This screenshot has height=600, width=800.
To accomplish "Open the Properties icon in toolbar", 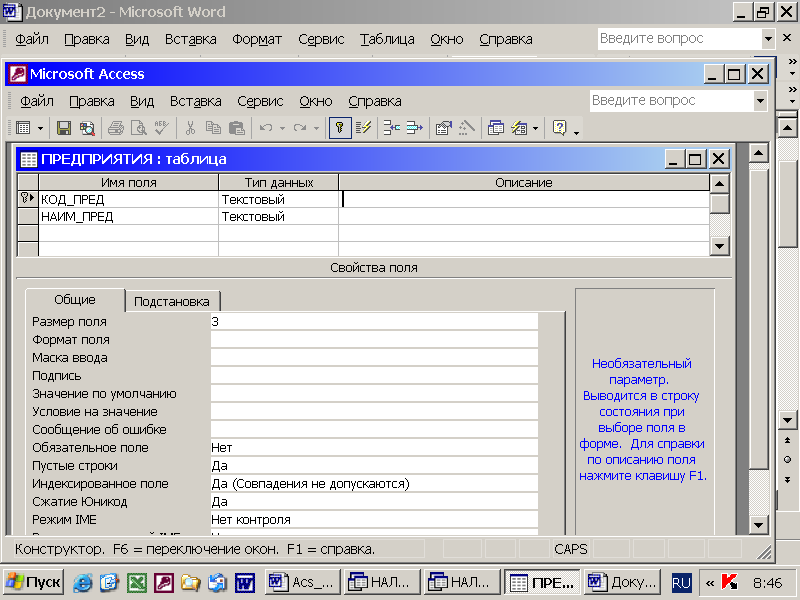I will coord(443,128).
